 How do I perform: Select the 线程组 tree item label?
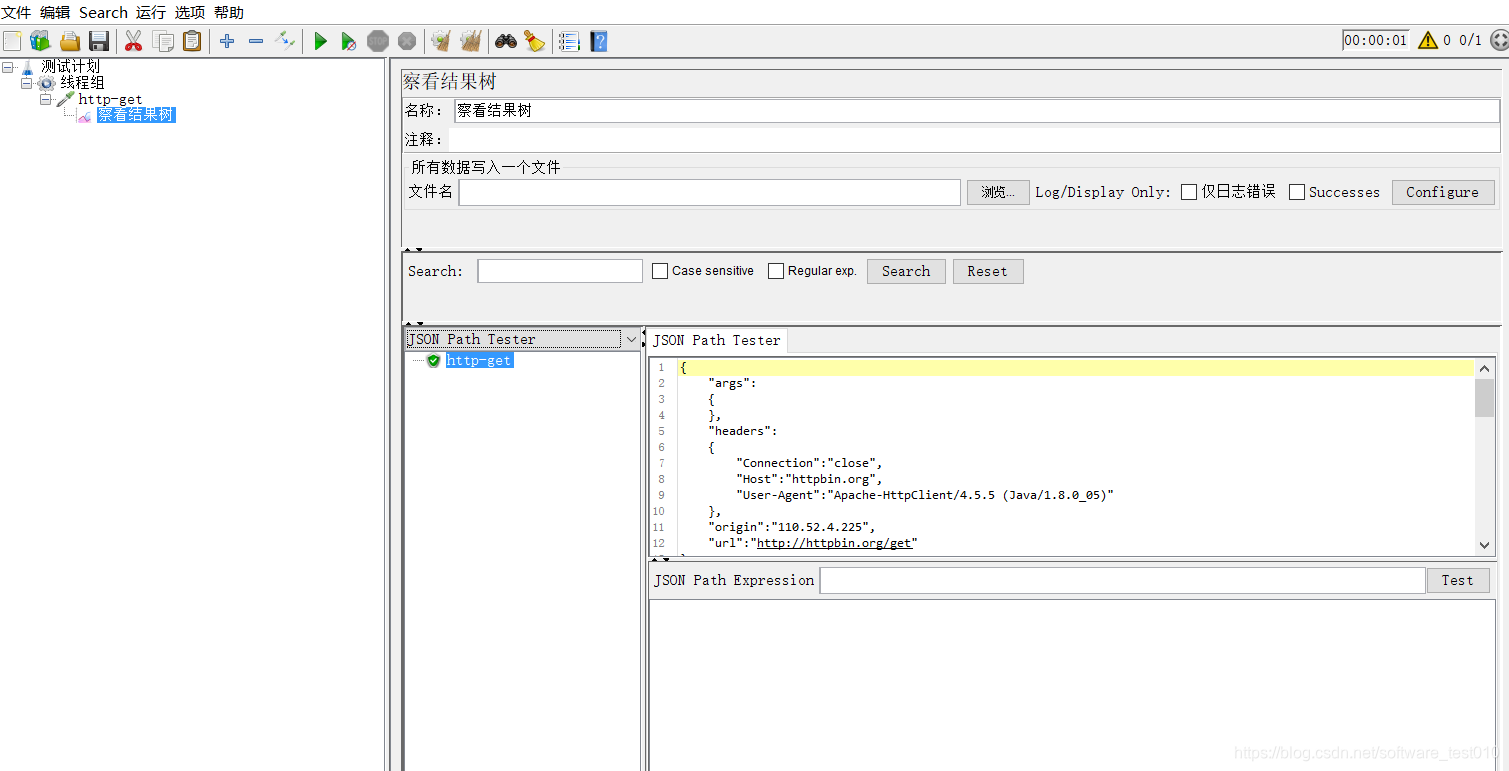click(82, 83)
